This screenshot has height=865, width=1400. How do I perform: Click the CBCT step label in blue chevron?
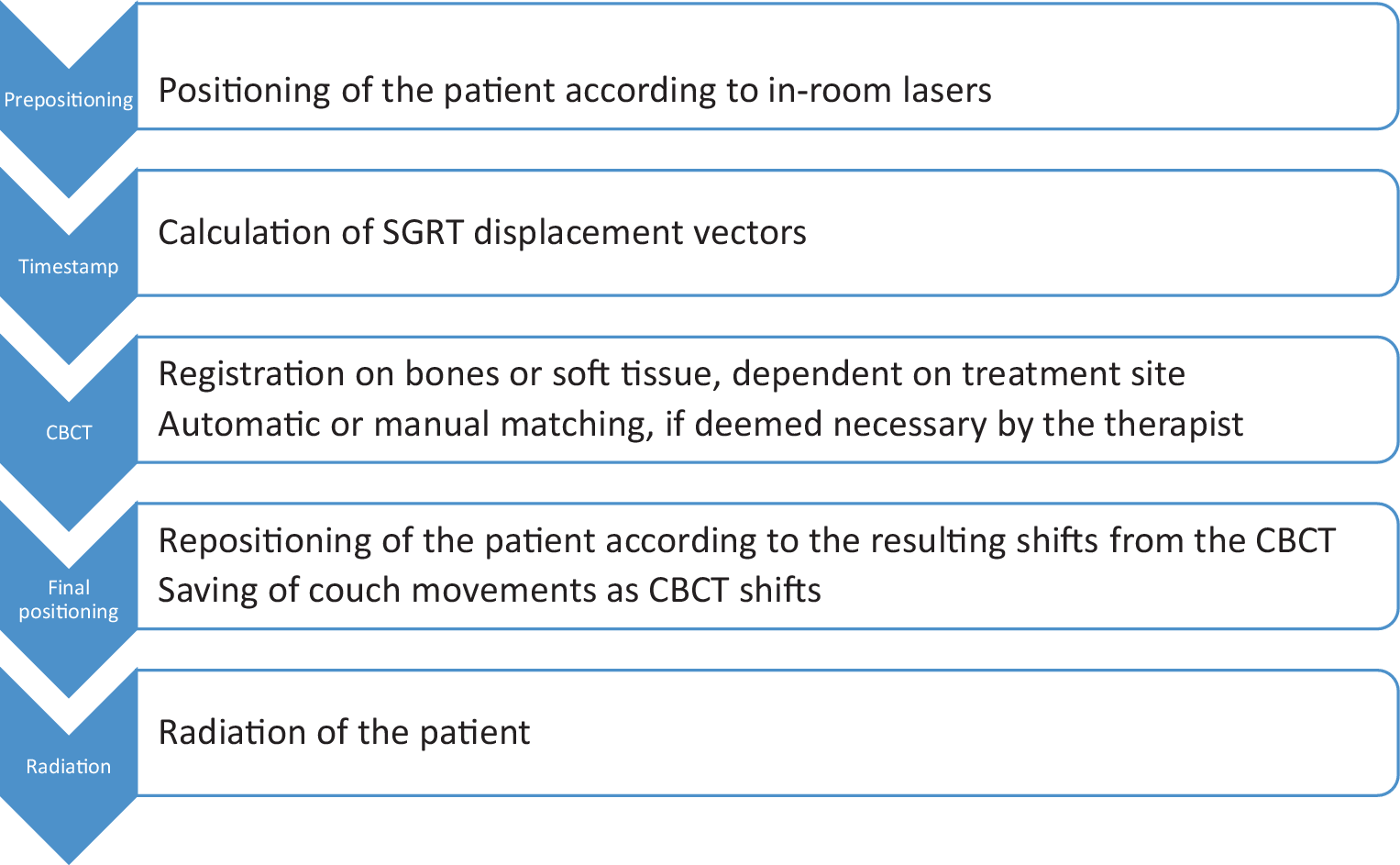pos(69,433)
